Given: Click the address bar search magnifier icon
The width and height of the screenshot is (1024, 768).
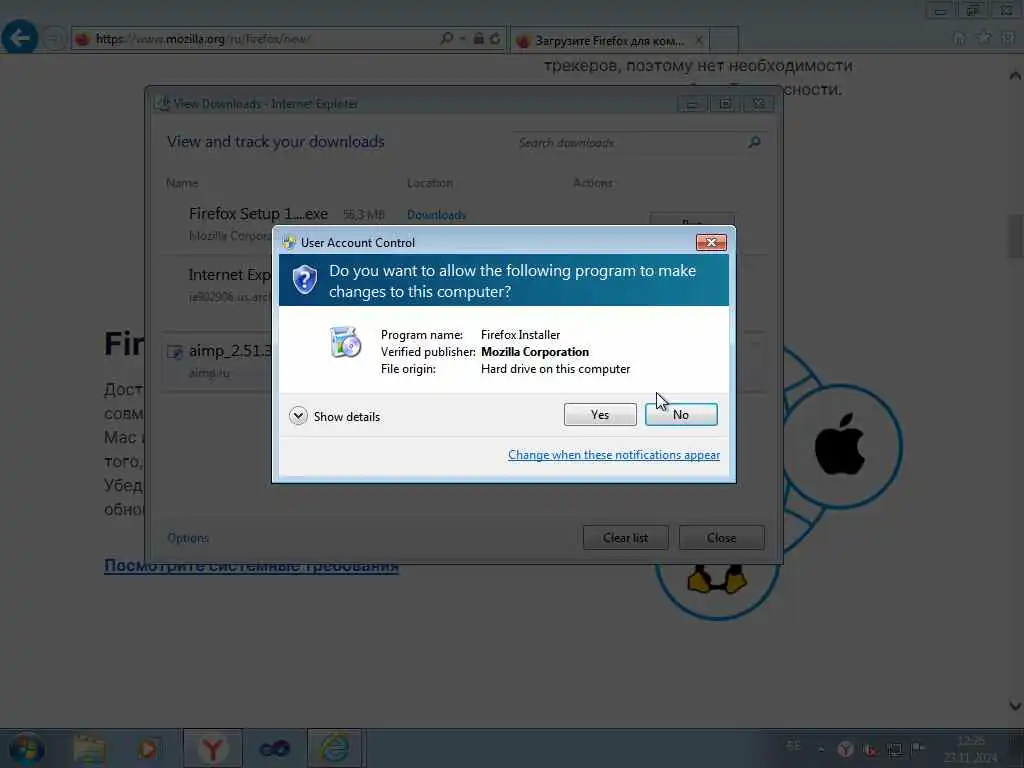Looking at the screenshot, I should pyautogui.click(x=447, y=39).
